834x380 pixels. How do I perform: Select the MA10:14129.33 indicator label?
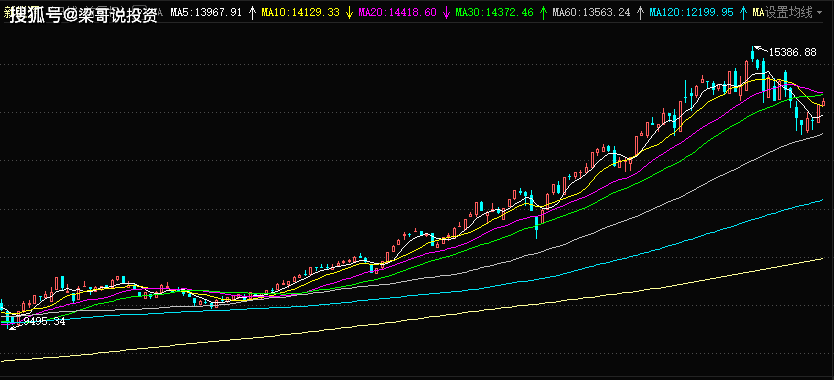(301, 13)
